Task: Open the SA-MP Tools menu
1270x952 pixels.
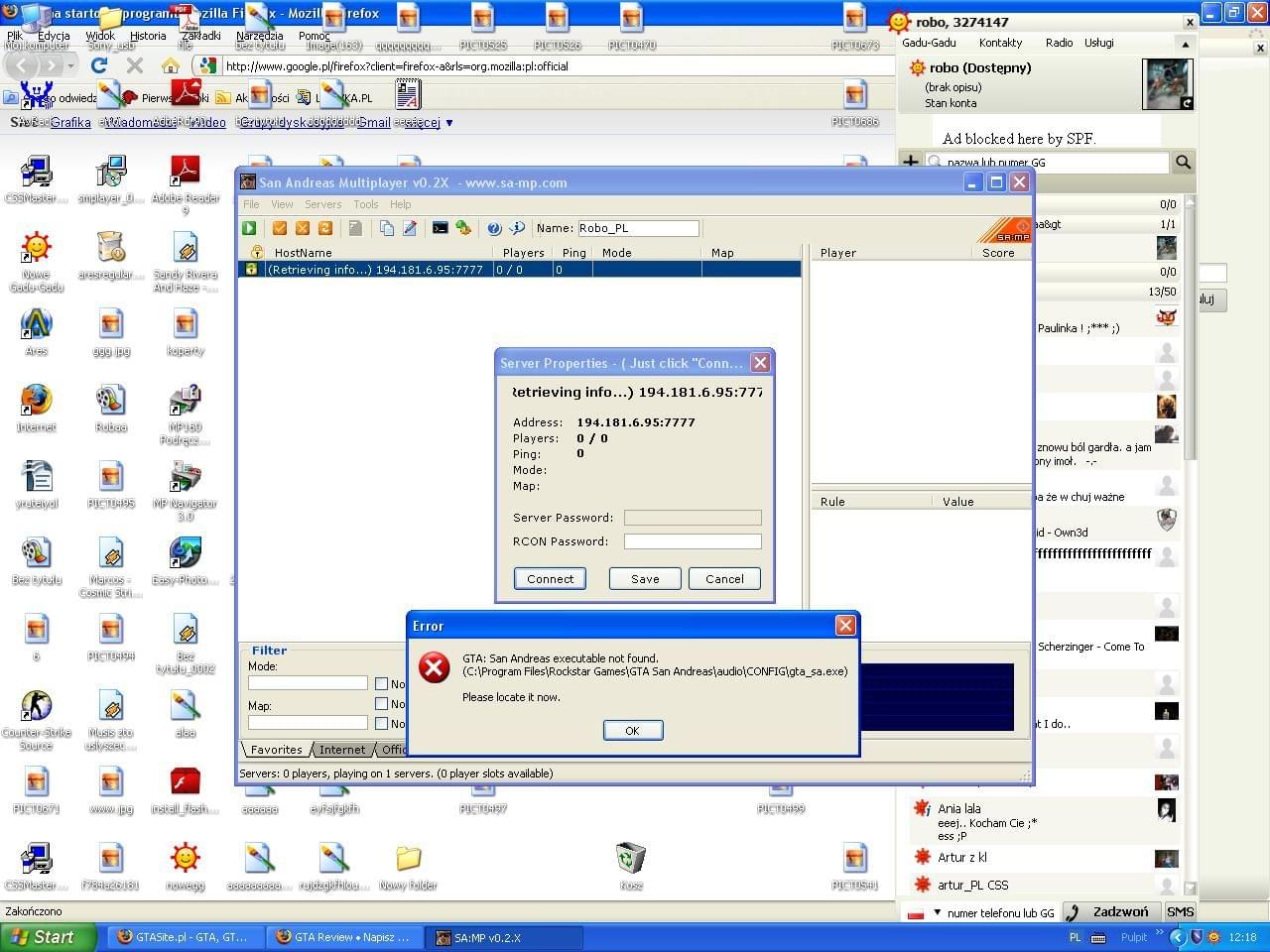Action: (366, 204)
